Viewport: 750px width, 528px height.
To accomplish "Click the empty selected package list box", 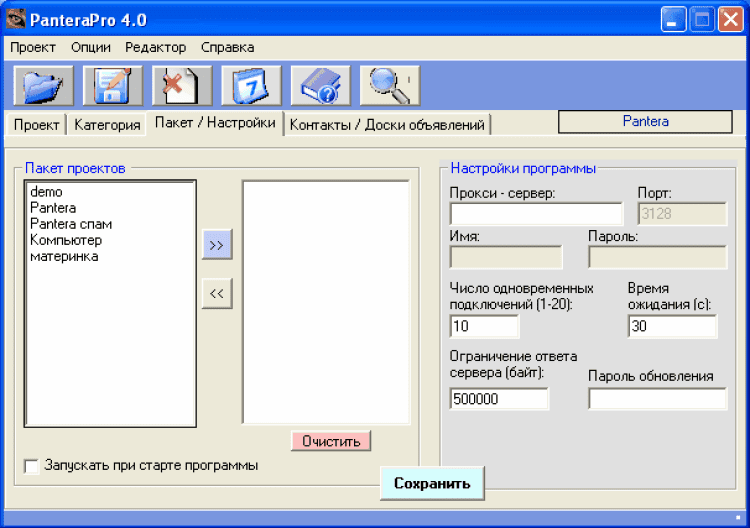I will pyautogui.click(x=326, y=302).
